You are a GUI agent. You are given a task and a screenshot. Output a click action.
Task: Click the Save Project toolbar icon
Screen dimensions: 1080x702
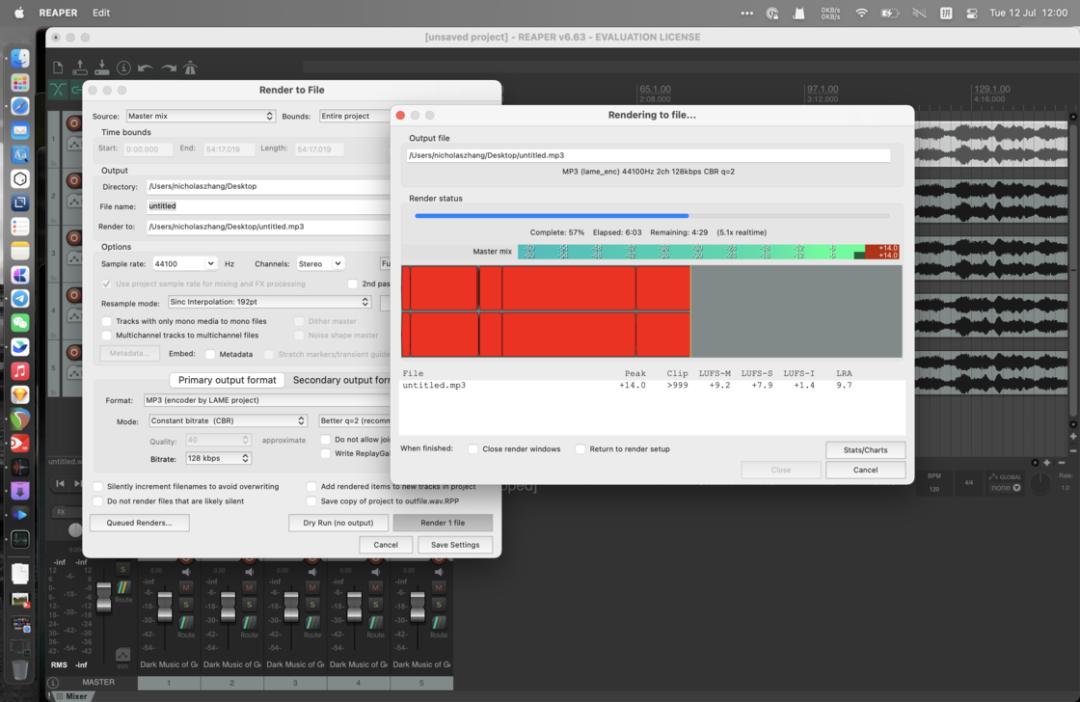[102, 67]
